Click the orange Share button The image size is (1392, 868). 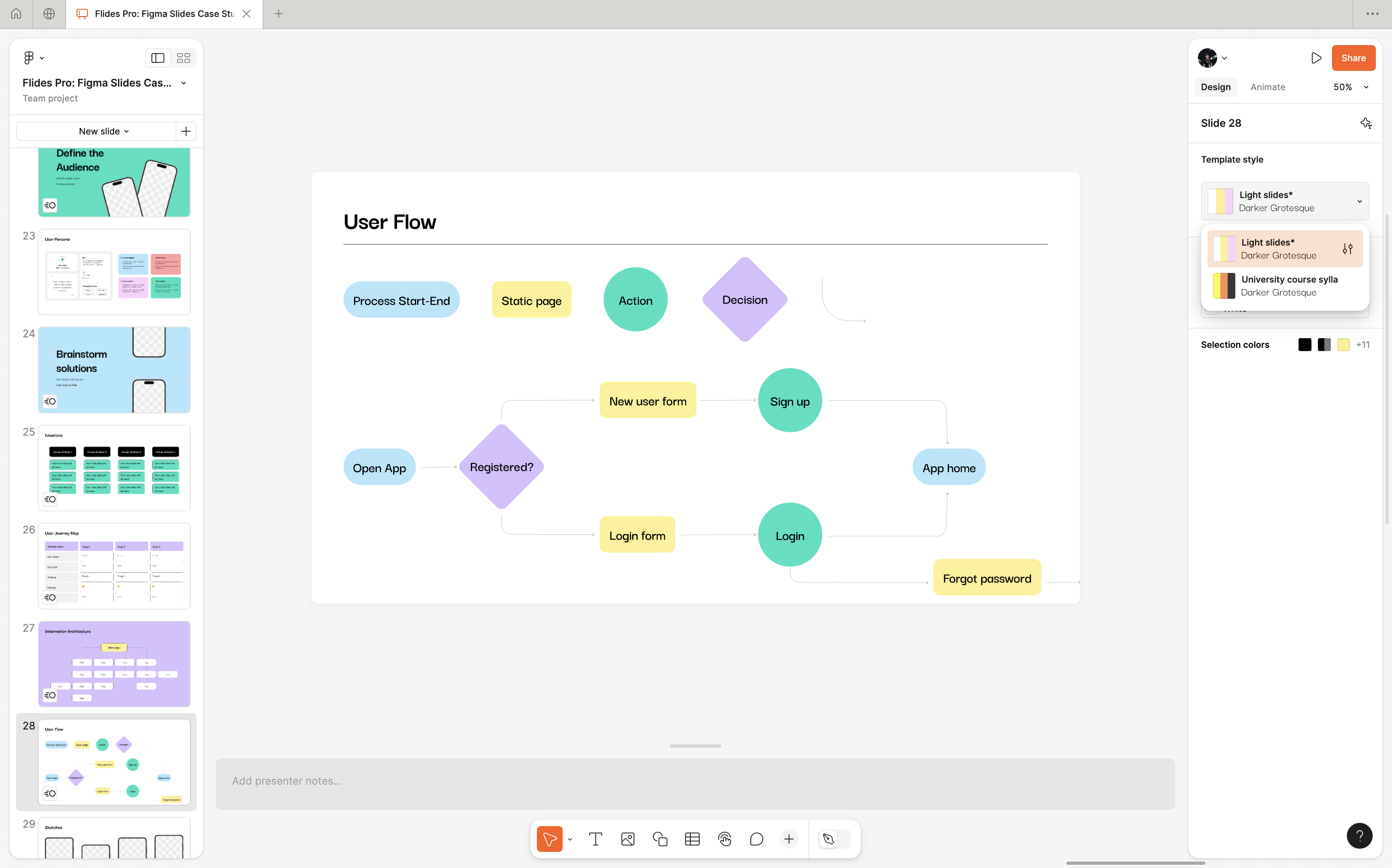[x=1353, y=58]
